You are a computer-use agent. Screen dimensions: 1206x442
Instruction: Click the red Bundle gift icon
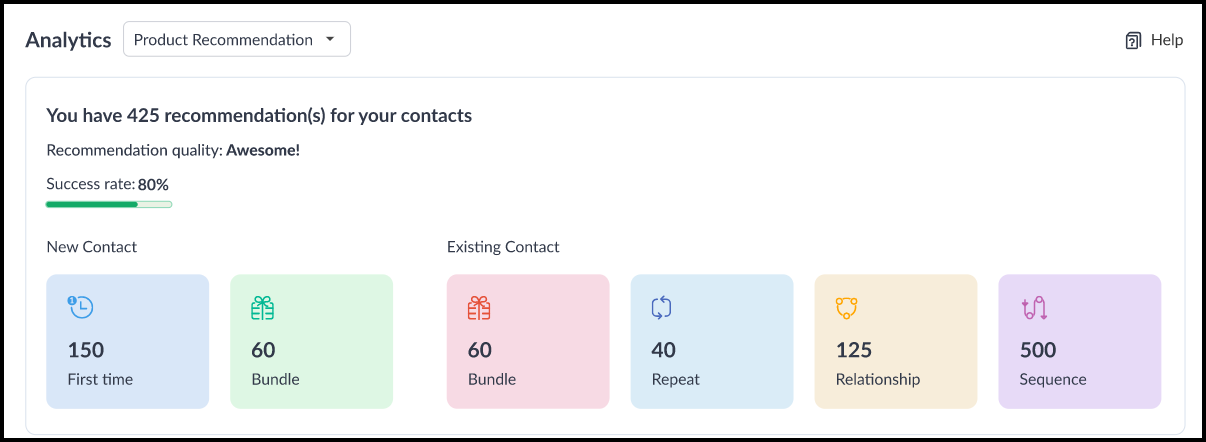pos(479,308)
